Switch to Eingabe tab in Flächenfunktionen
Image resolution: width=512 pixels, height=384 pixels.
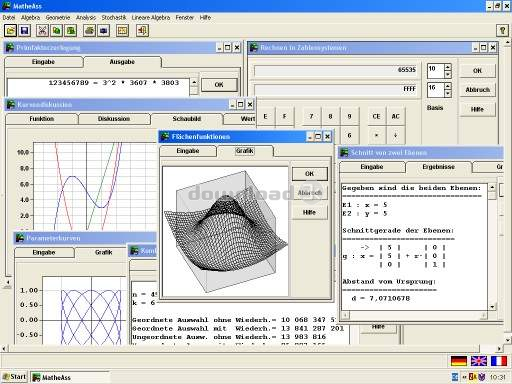[188, 151]
